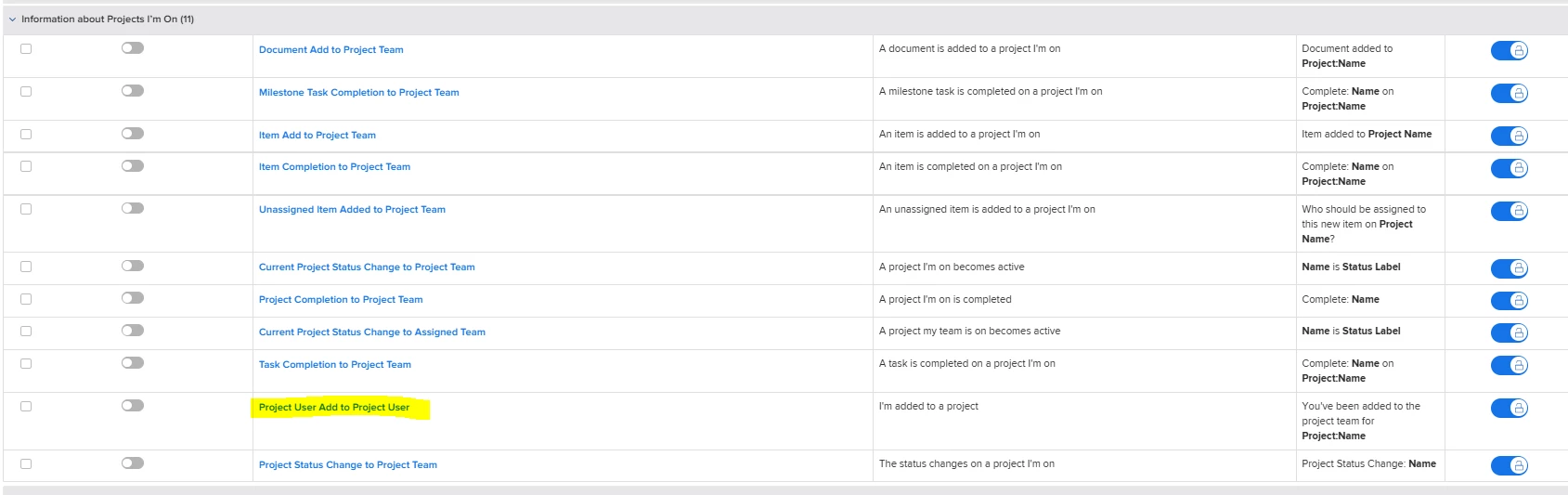This screenshot has height=495, width=1568.
Task: Open Project User Add to Project User link
Action: pyautogui.click(x=334, y=408)
